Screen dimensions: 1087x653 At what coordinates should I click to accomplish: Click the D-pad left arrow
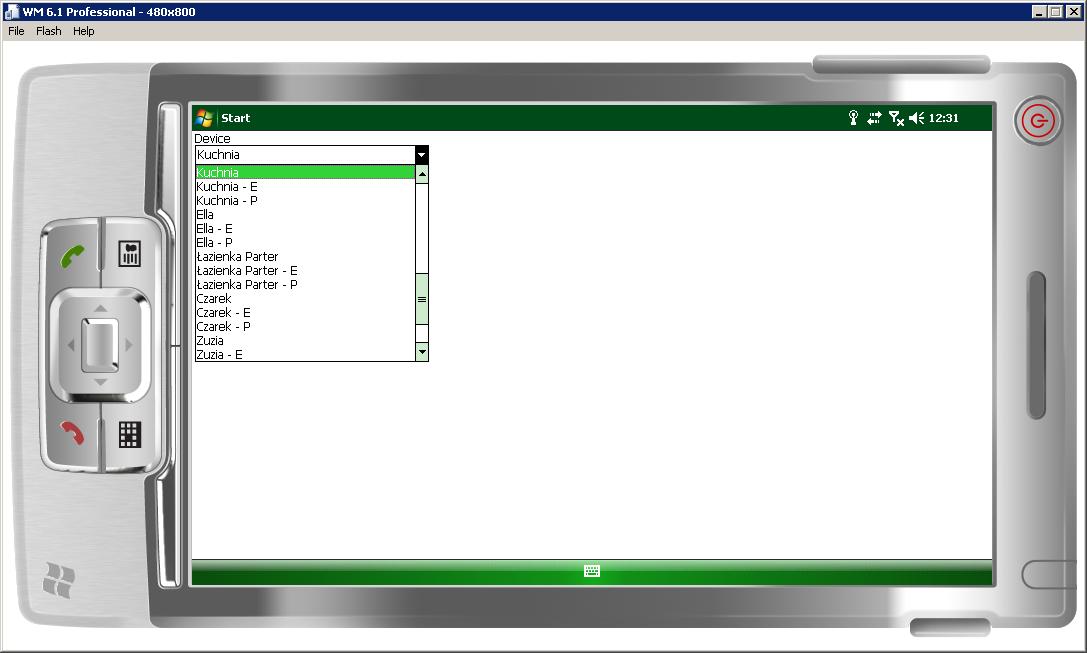pyautogui.click(x=70, y=345)
